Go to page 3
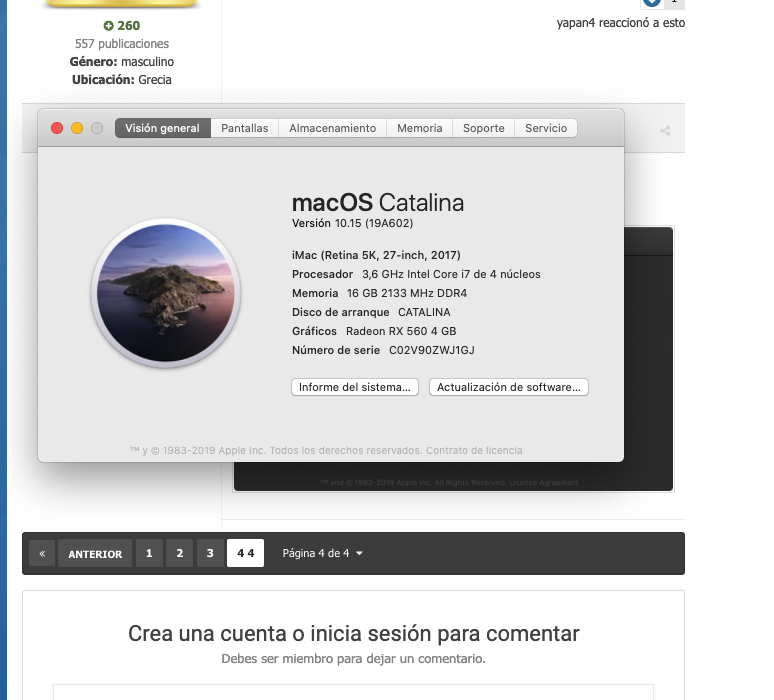 pos(210,553)
